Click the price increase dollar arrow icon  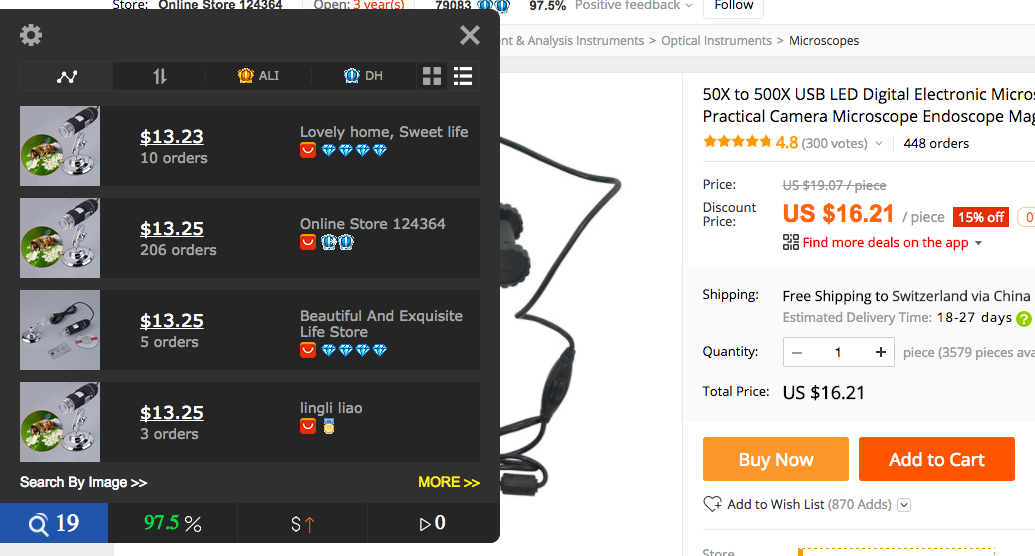coord(302,524)
